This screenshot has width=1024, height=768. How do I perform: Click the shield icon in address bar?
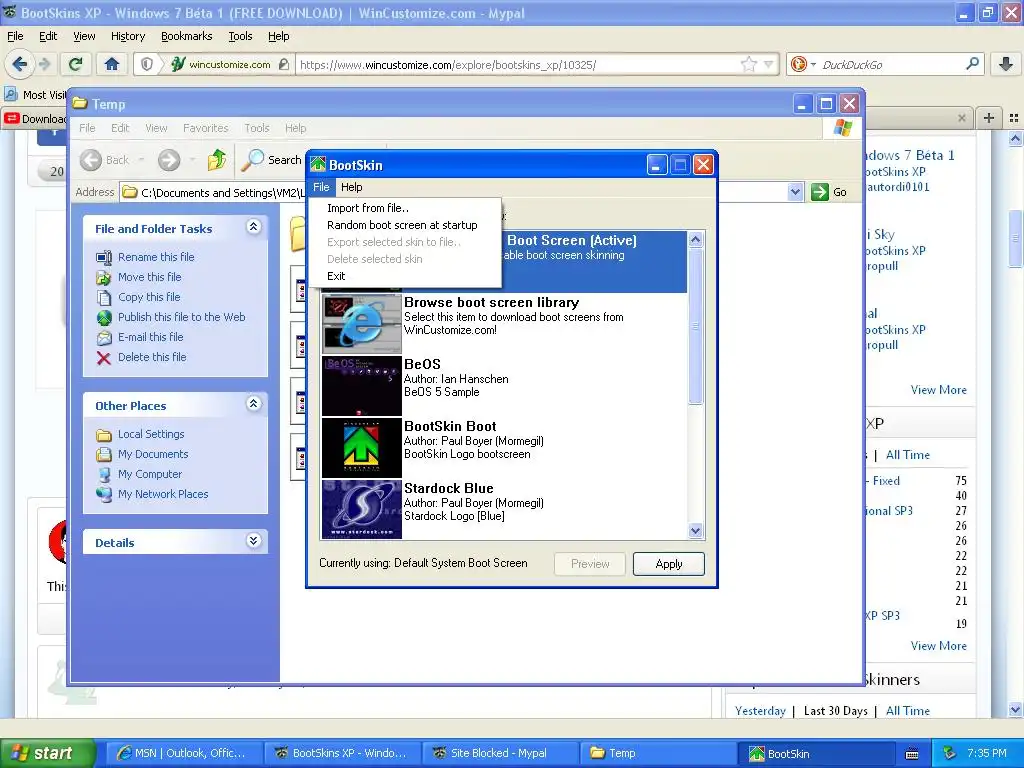pyautogui.click(x=147, y=64)
